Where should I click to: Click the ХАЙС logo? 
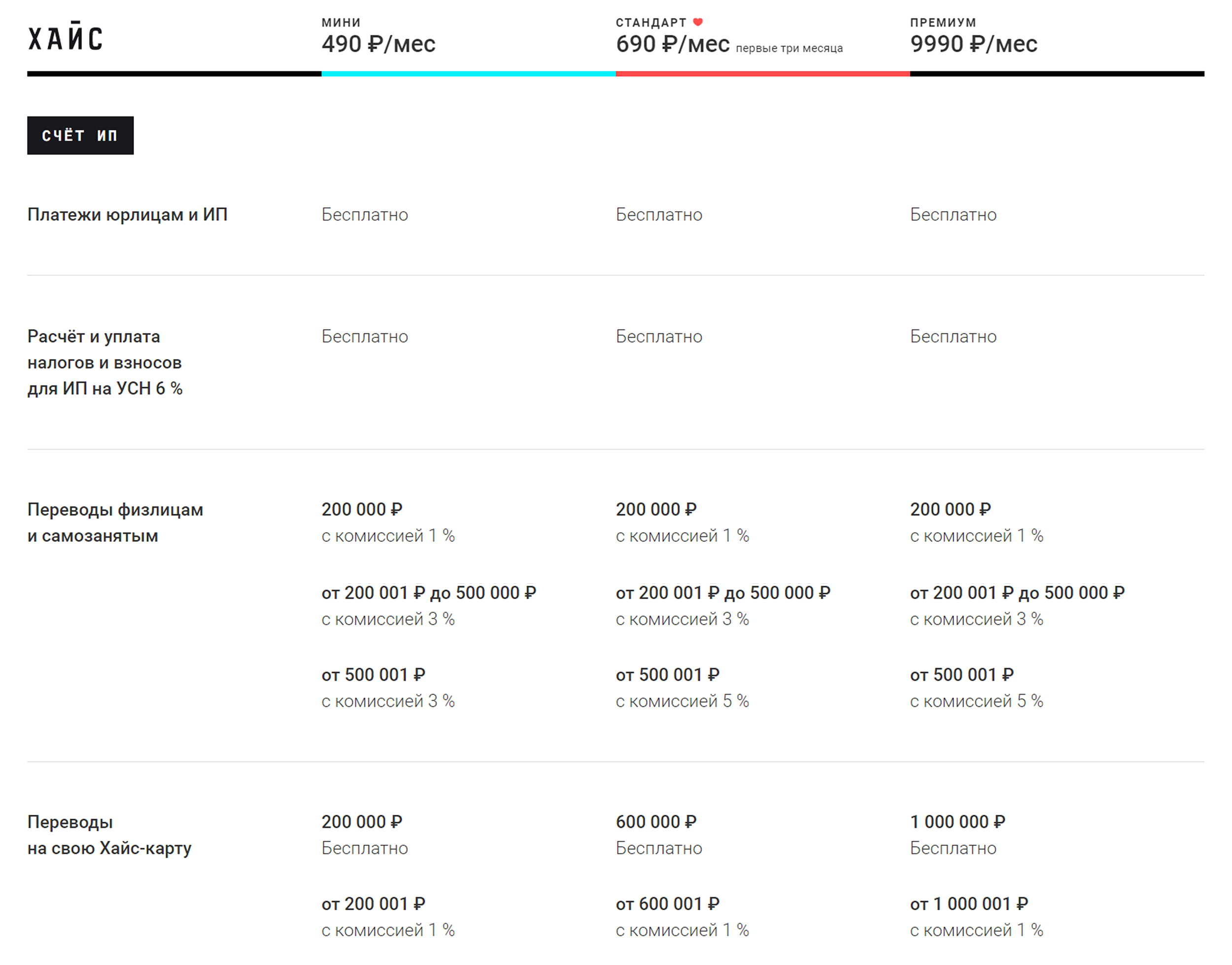65,38
